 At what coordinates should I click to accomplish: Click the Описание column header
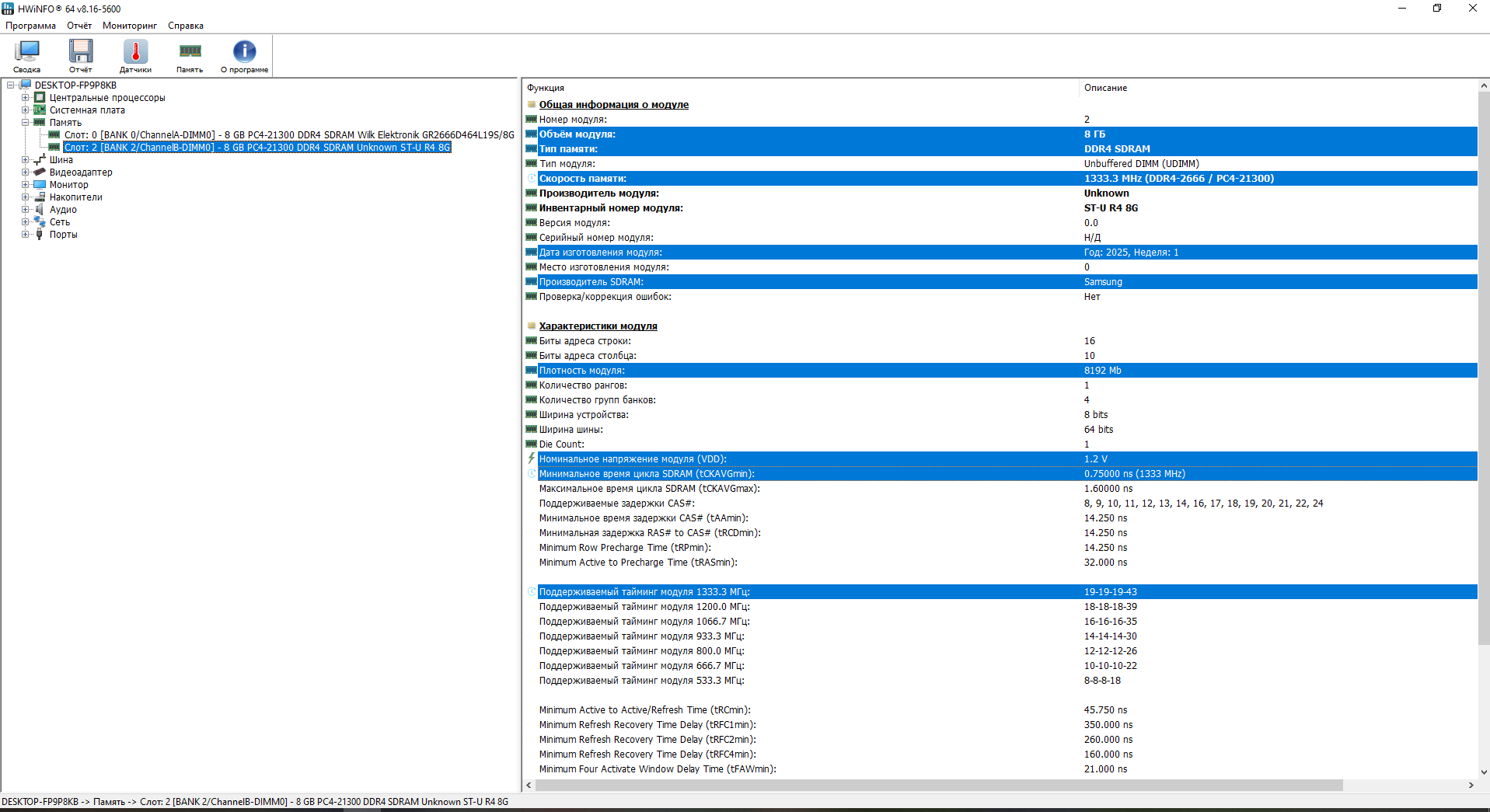(x=1278, y=88)
